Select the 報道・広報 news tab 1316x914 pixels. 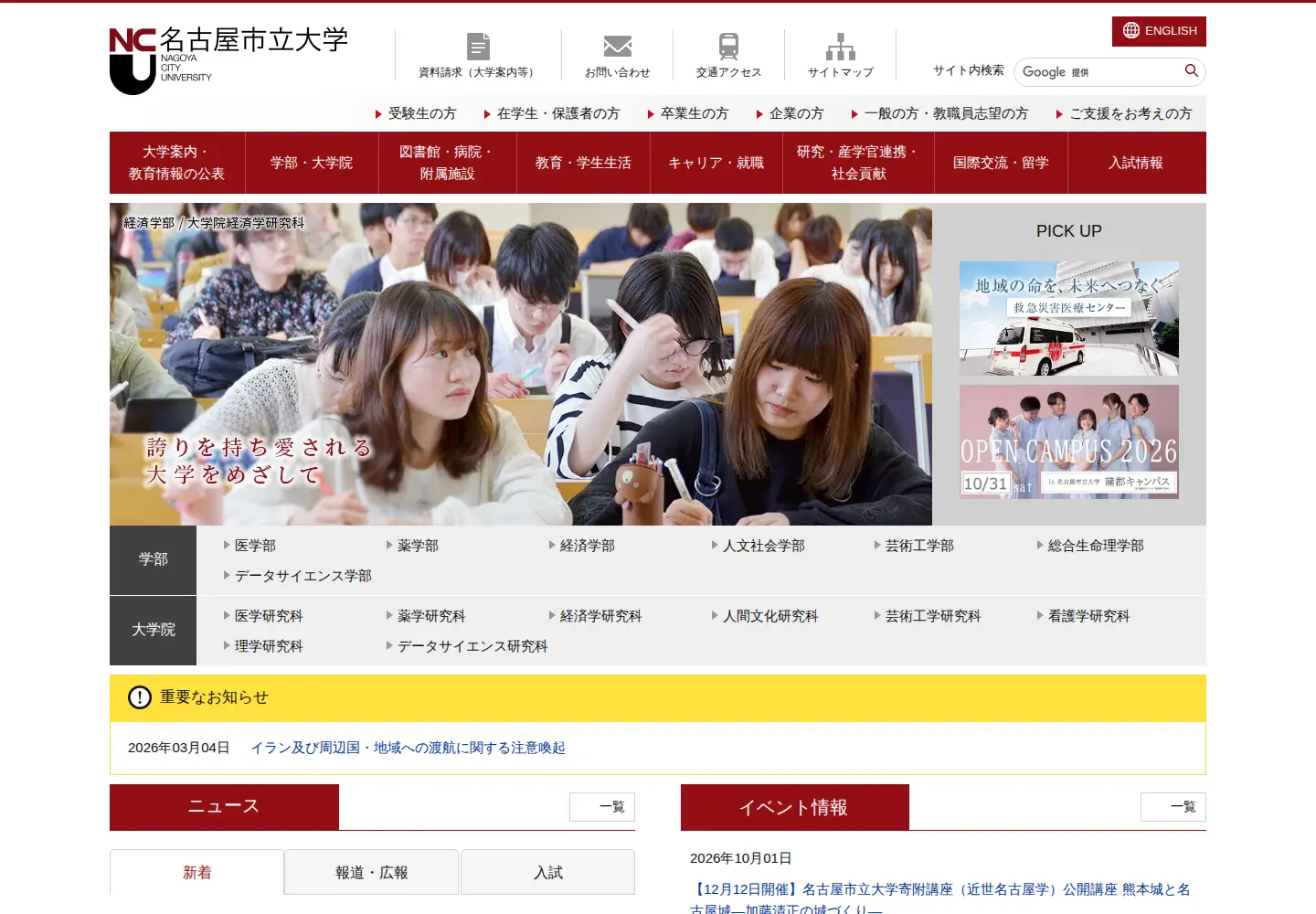click(x=372, y=872)
